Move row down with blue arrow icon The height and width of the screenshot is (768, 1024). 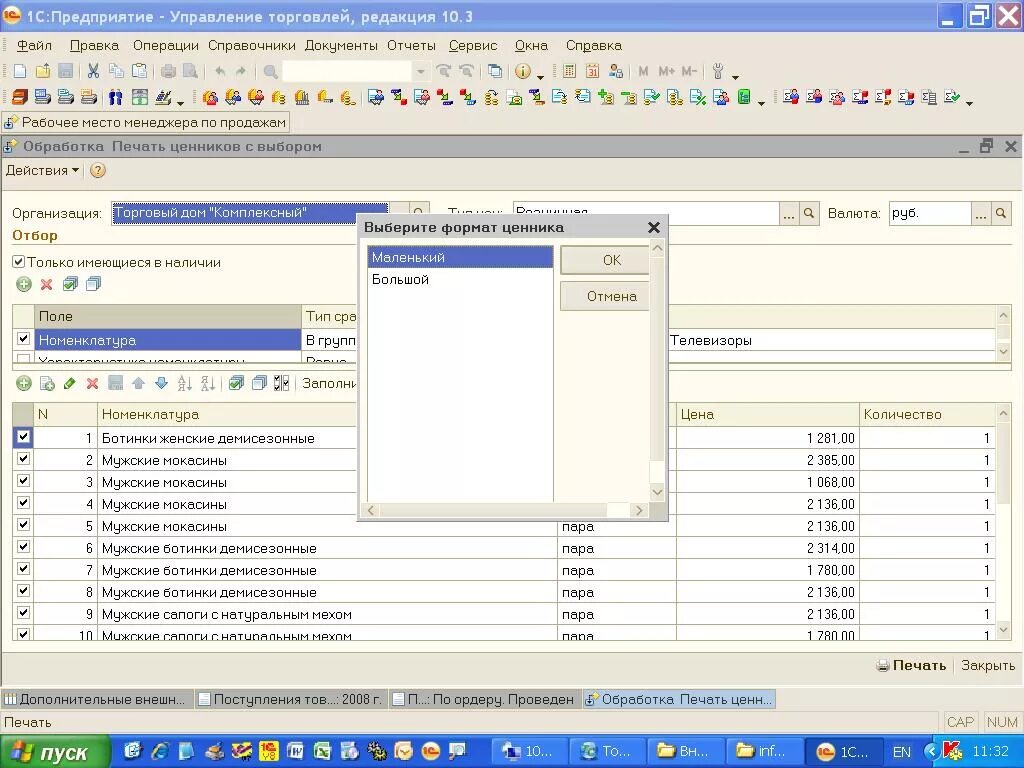[161, 383]
